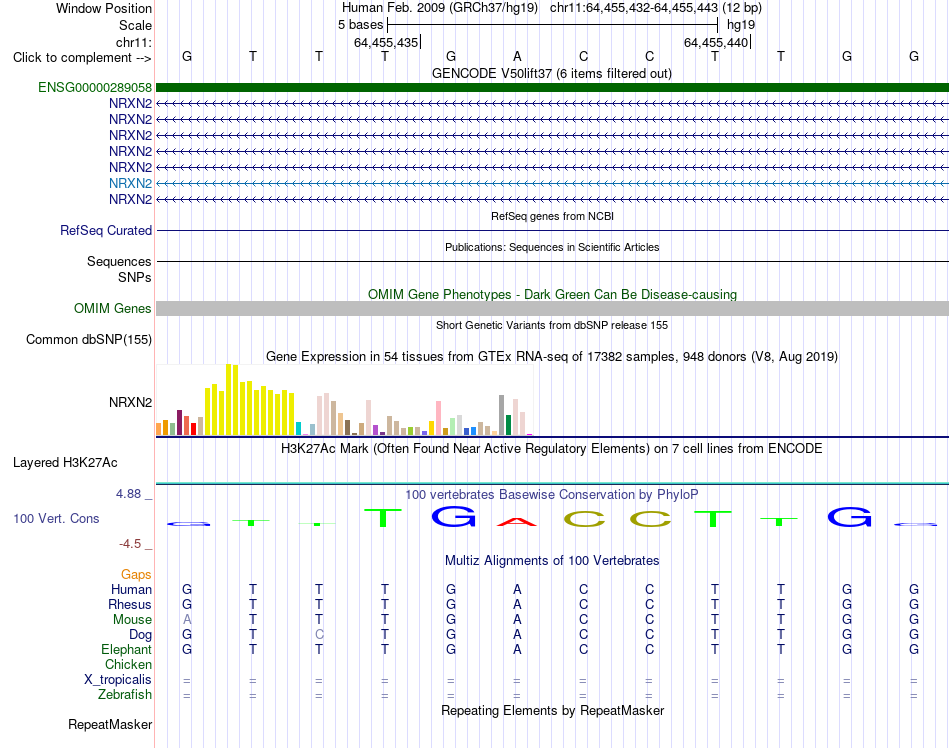
Task: Click 'OMIM Gene Phenotypes' green track title
Action: pyautogui.click(x=552, y=294)
